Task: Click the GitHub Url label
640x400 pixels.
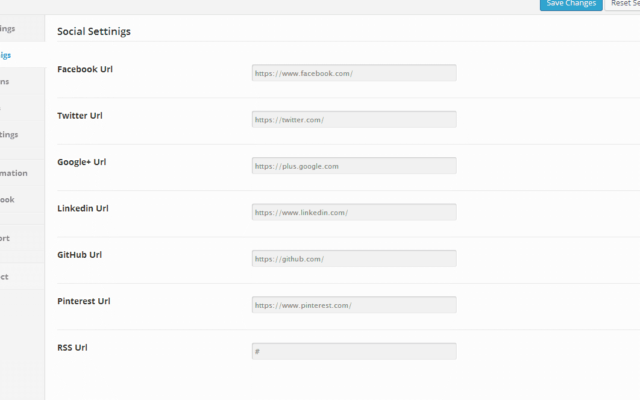Action: [x=80, y=255]
